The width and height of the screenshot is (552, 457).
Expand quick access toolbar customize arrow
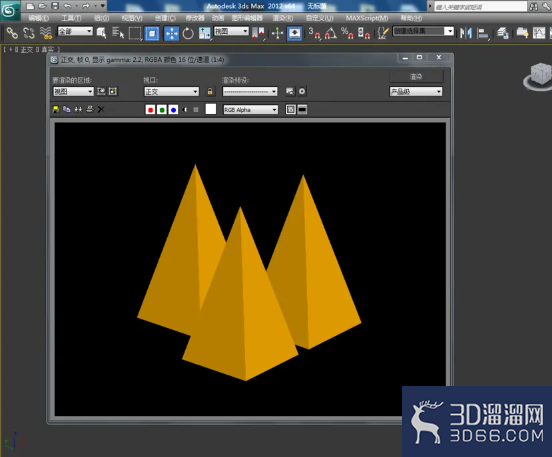[102, 6]
